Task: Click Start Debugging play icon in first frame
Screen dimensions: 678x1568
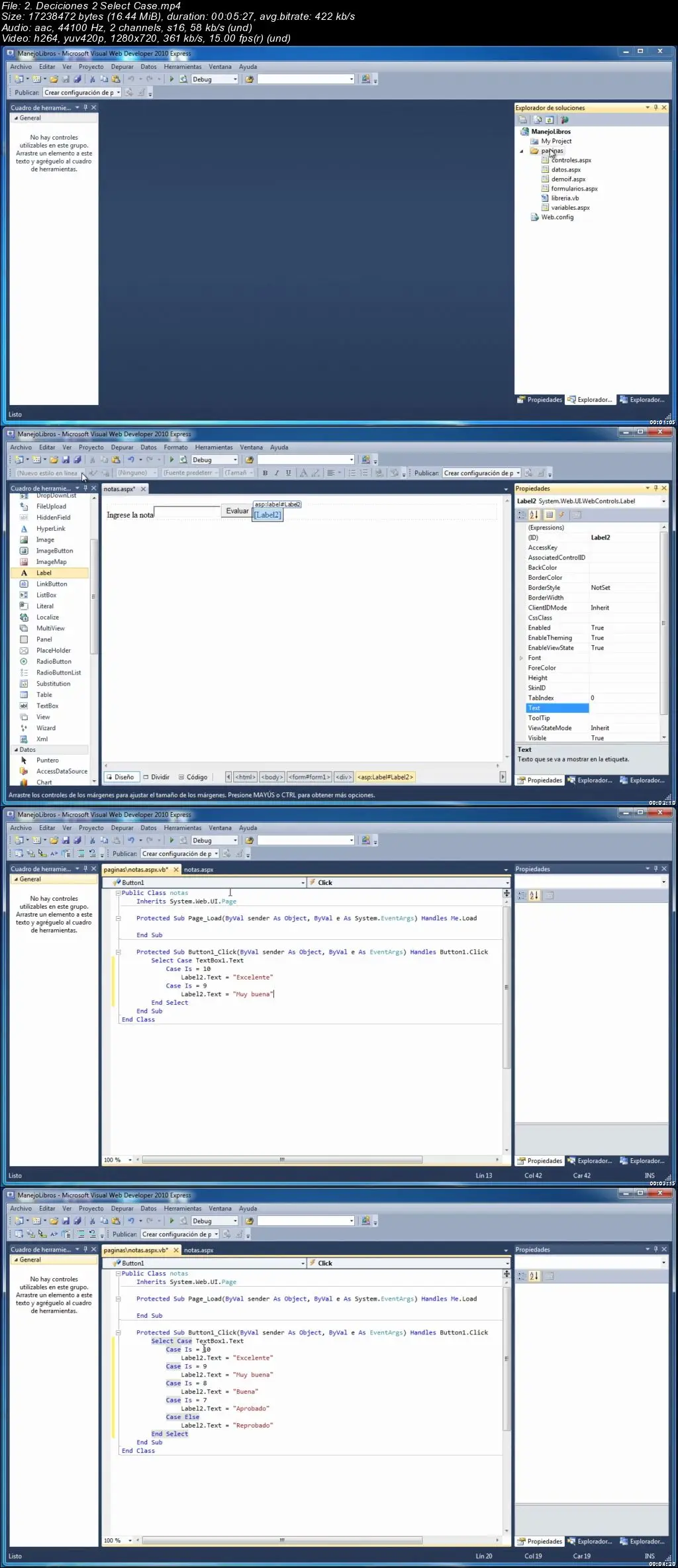Action: [171, 79]
